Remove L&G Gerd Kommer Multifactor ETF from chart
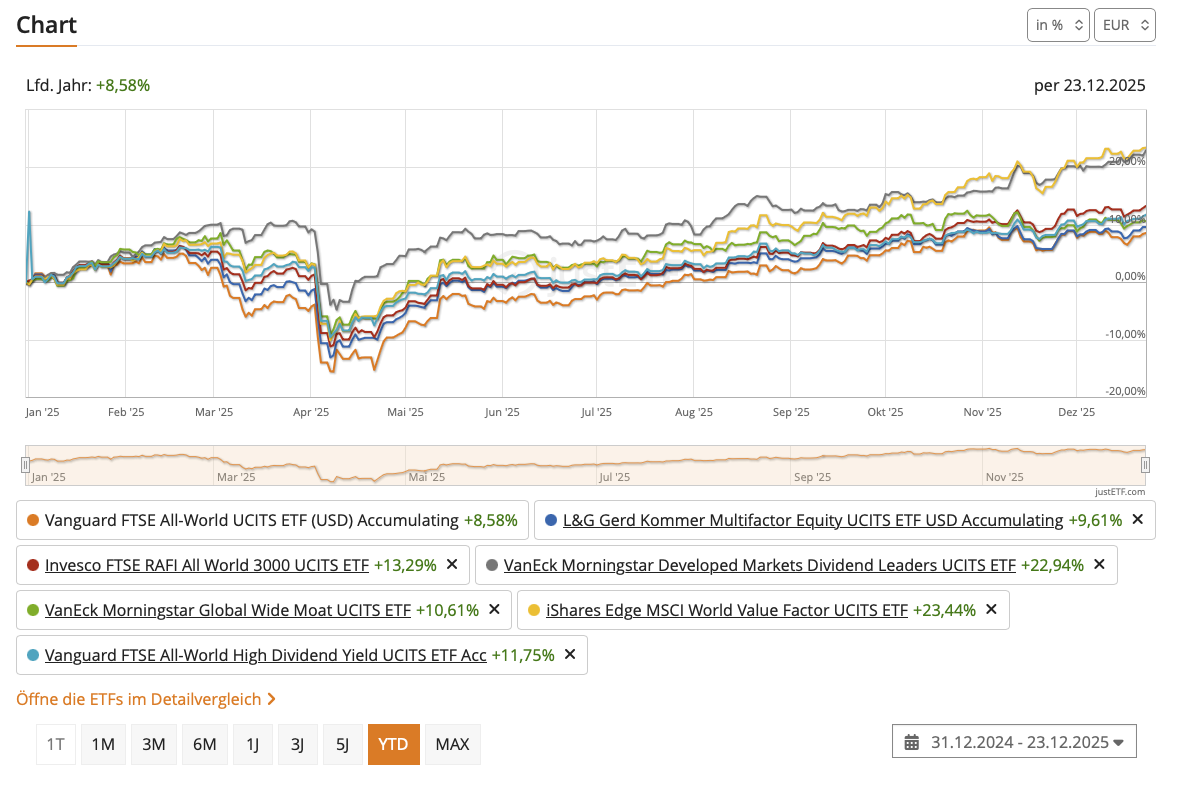 click(1136, 520)
